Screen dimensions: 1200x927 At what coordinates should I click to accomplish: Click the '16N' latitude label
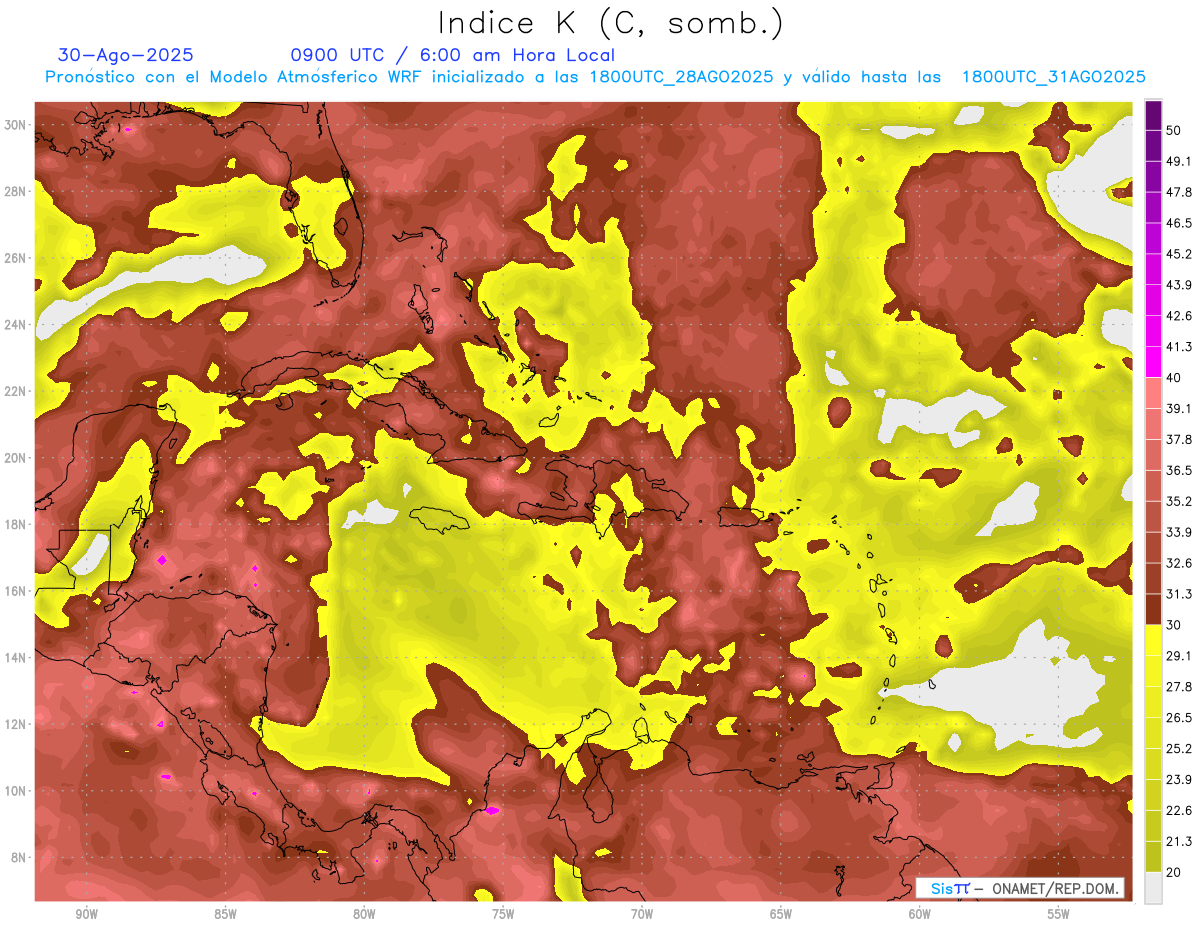click(x=15, y=591)
